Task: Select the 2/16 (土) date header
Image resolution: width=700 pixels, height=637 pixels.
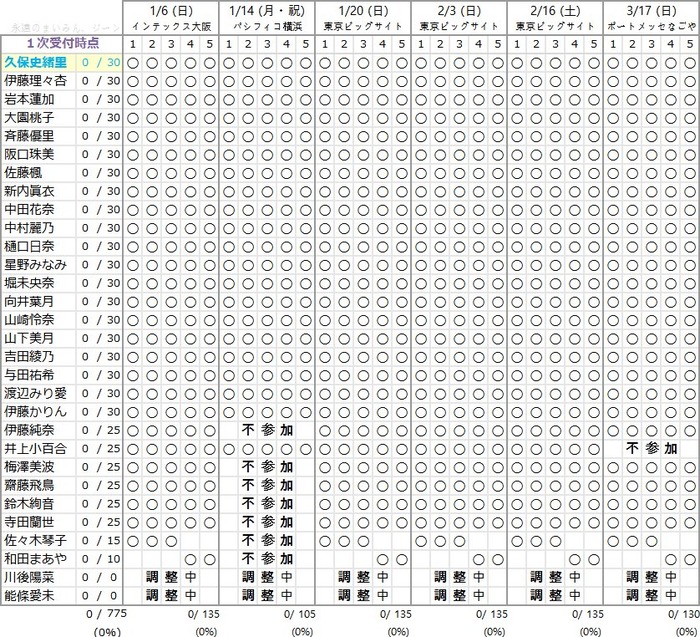Action: pos(555,11)
